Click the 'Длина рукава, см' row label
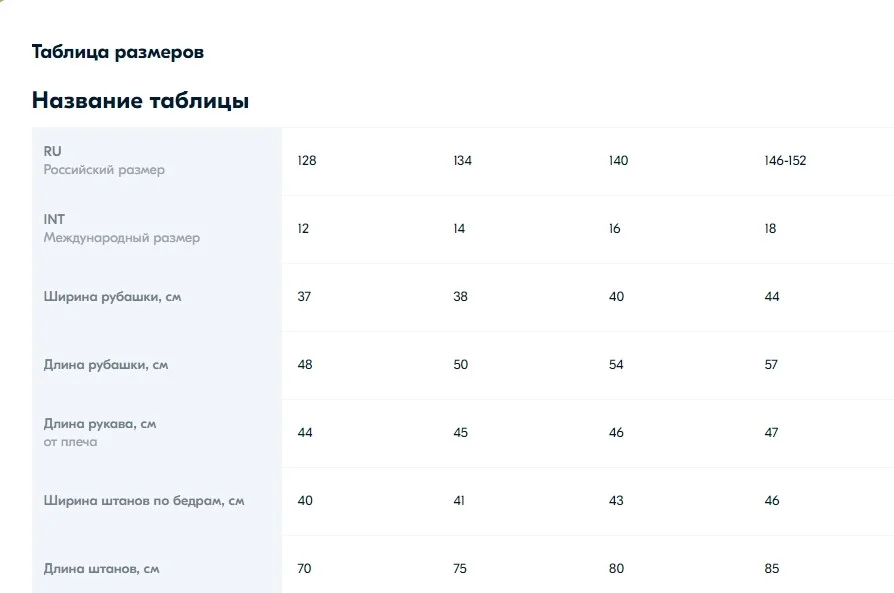Viewport: 894px width, 593px height. (x=100, y=424)
